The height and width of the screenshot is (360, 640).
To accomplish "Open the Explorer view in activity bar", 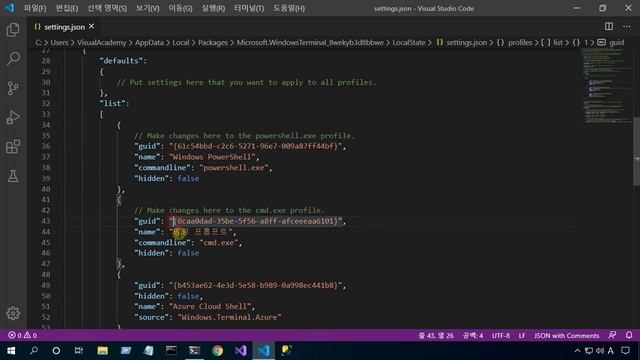I will [x=13, y=29].
